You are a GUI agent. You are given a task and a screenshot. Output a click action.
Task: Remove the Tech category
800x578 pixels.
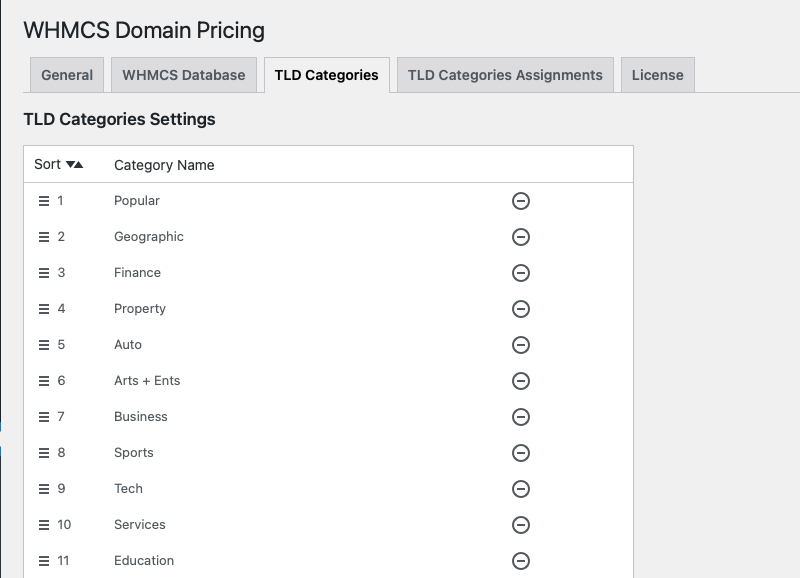(520, 489)
